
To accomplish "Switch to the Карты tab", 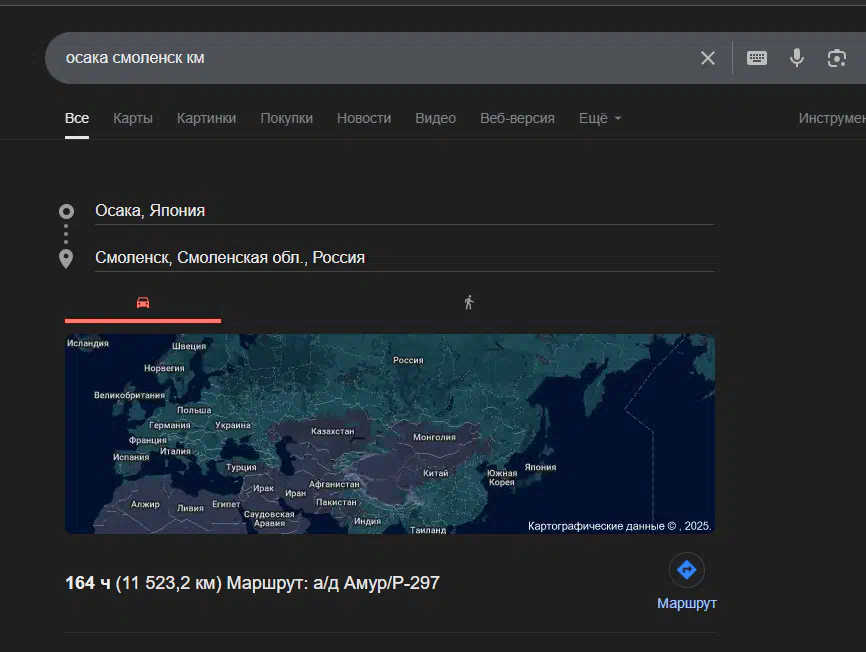I will click(x=133, y=118).
